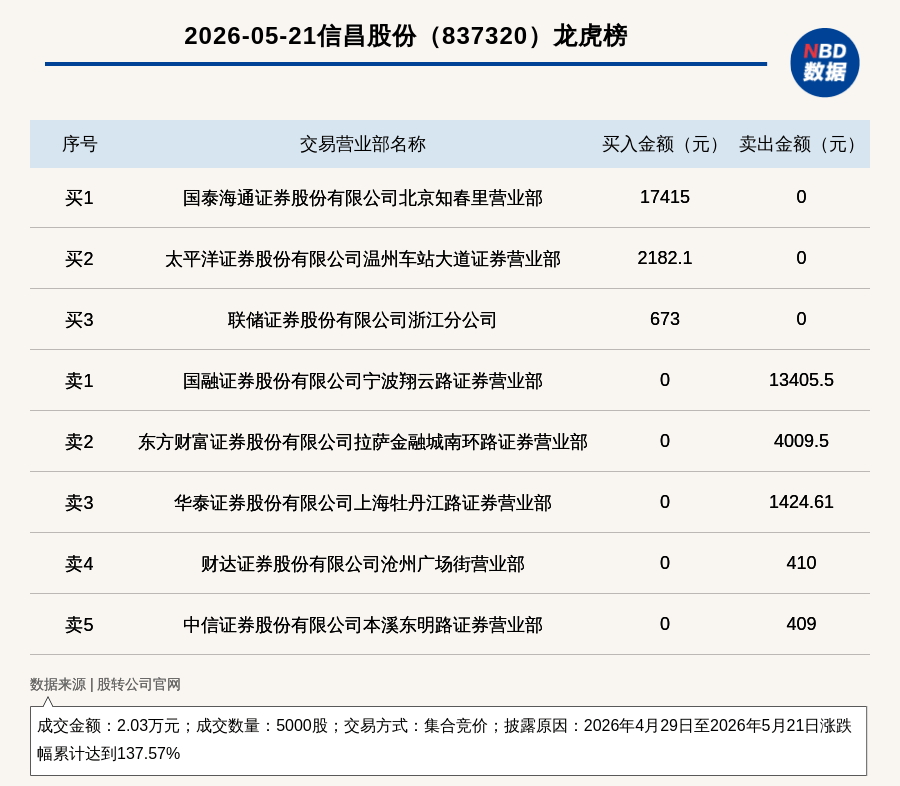Screen dimensions: 900x786
Task: Select 国泰海通证券股份有限公司北京知春里营业部
Action: 363,198
